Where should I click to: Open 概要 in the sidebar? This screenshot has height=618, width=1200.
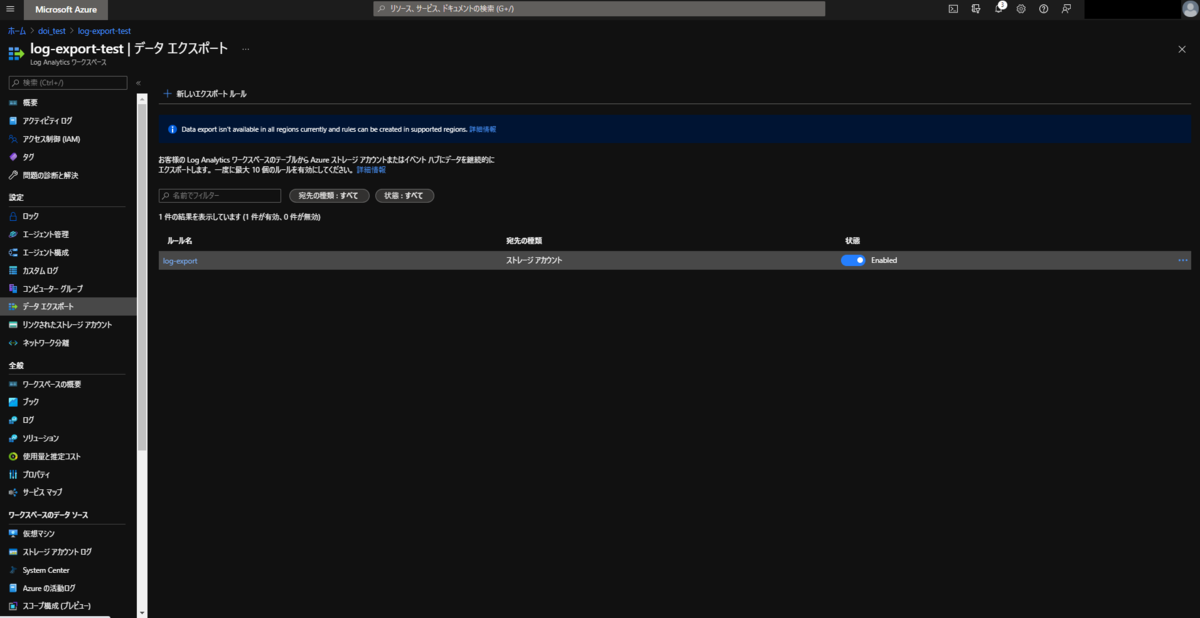(x=30, y=102)
